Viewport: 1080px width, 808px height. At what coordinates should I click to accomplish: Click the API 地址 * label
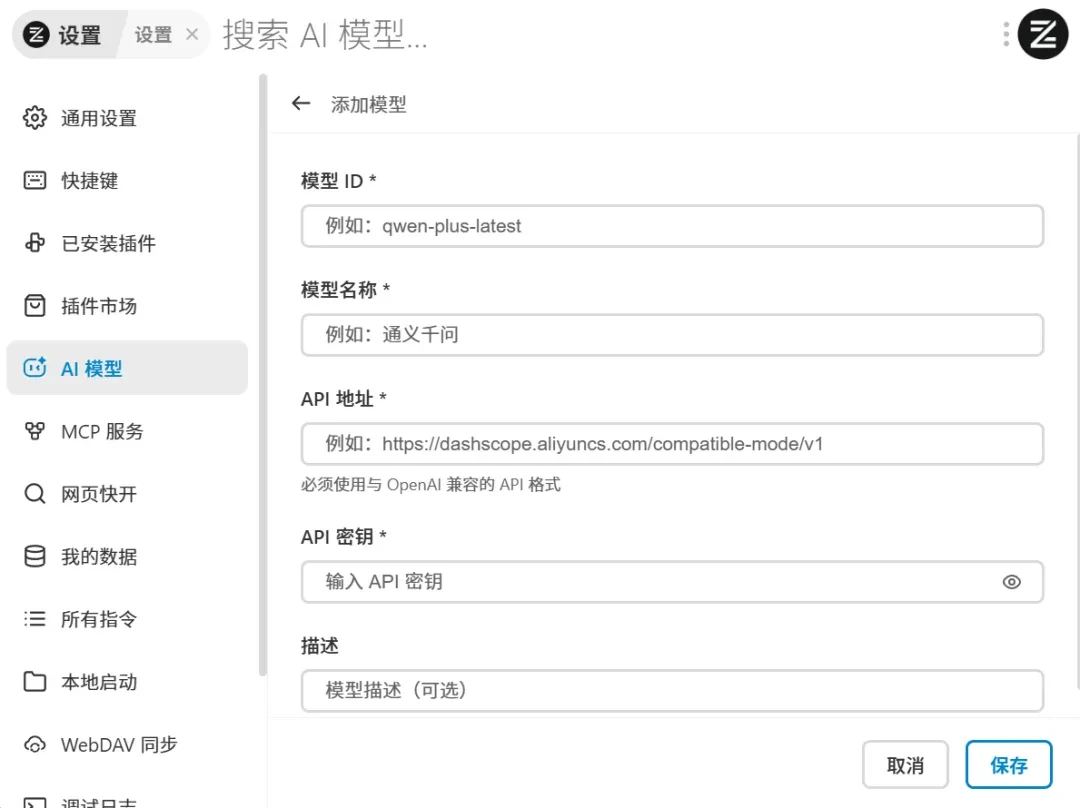[x=344, y=399]
